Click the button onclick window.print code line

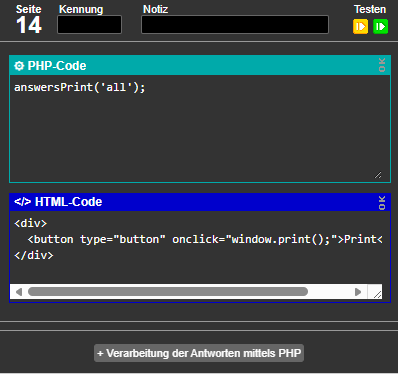coord(205,239)
